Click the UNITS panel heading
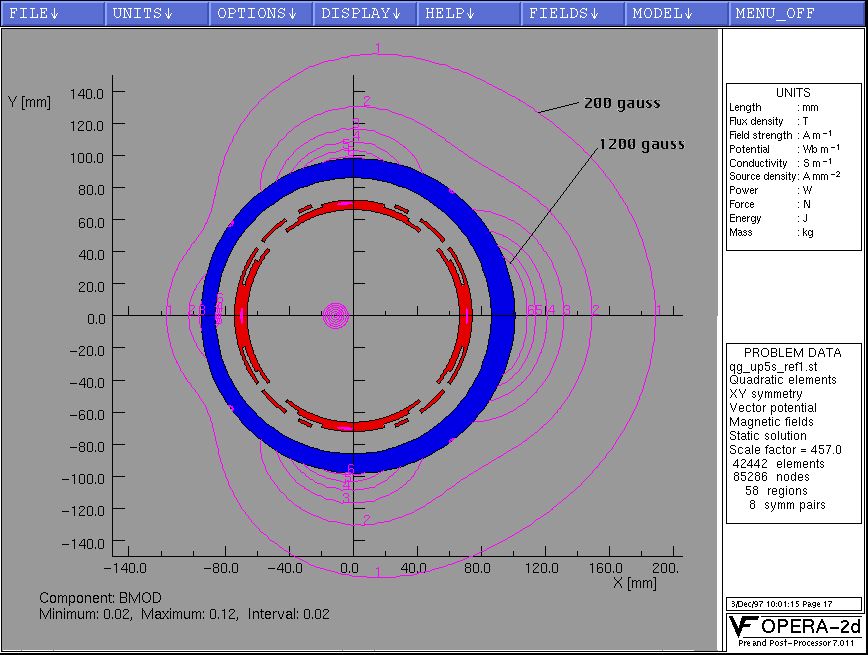This screenshot has height=655, width=868. point(793,92)
